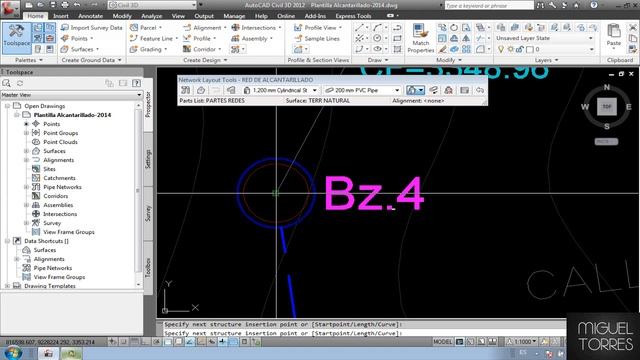This screenshot has width=640, height=360.
Task: Open the Insert ribbon tab
Action: [60, 16]
